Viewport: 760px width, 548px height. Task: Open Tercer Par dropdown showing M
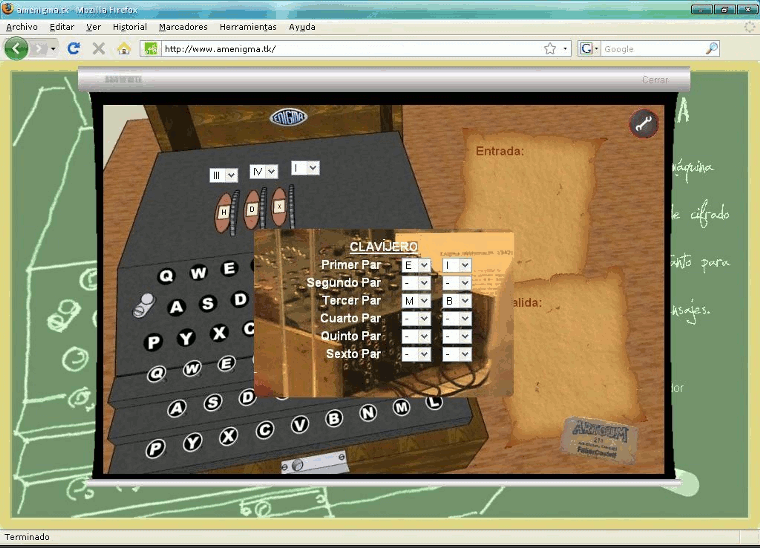coord(416,301)
